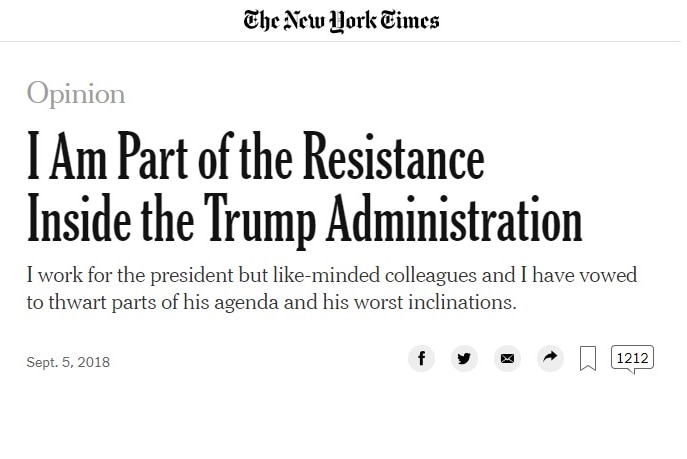Click the word "colleagues" in the summary
Image resolution: width=687 pixels, height=459 pixels.
431,276
